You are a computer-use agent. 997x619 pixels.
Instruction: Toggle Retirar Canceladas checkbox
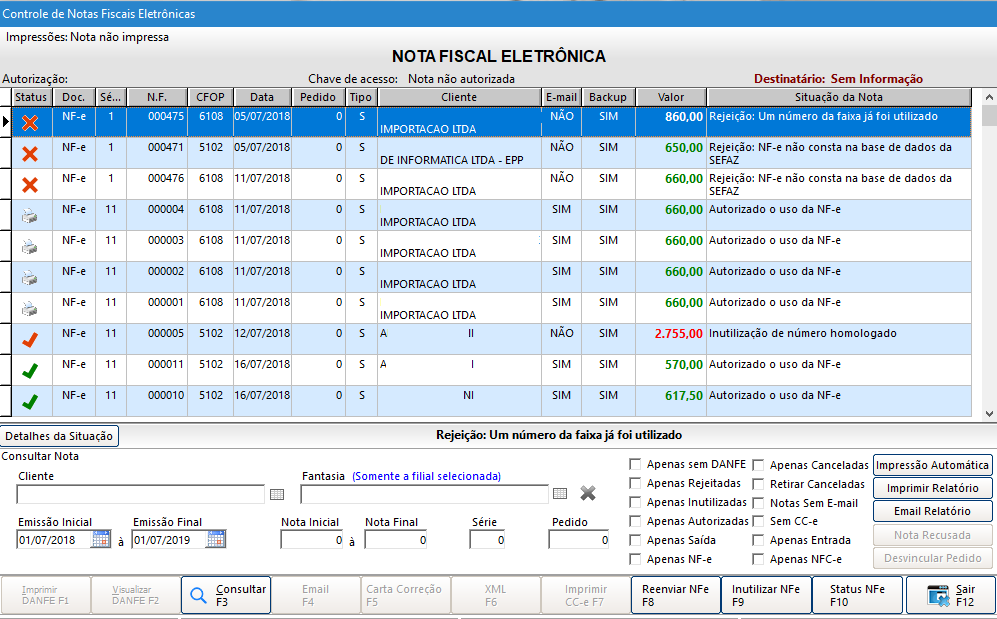tap(758, 484)
